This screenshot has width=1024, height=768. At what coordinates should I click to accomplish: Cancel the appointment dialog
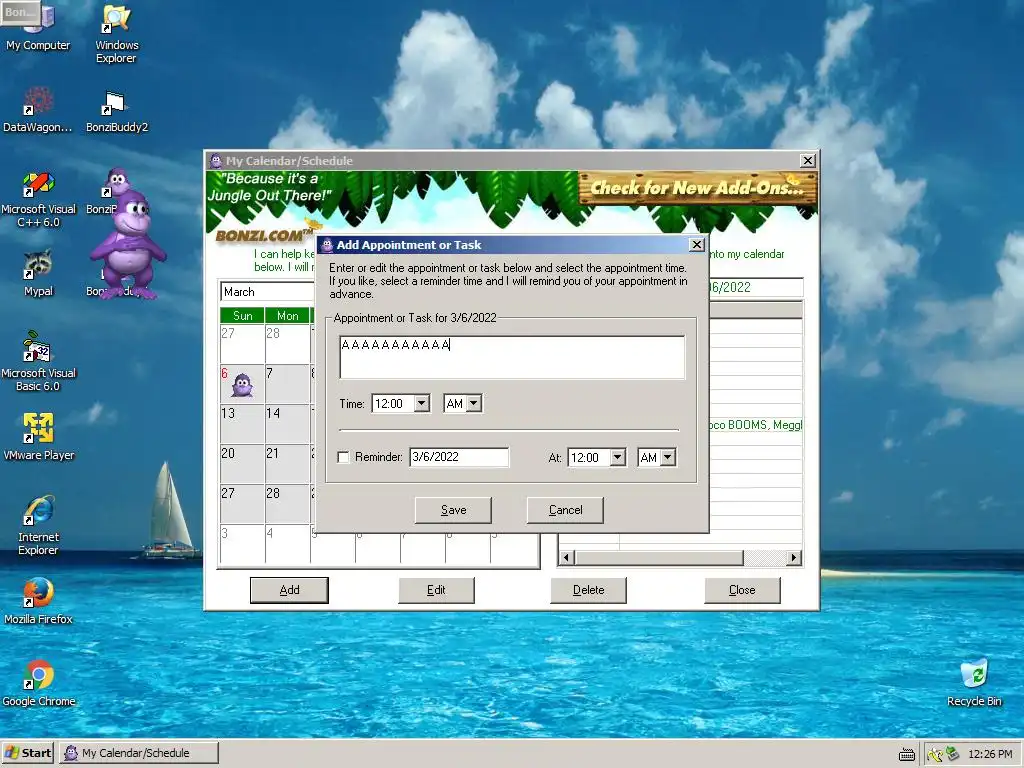pos(565,510)
